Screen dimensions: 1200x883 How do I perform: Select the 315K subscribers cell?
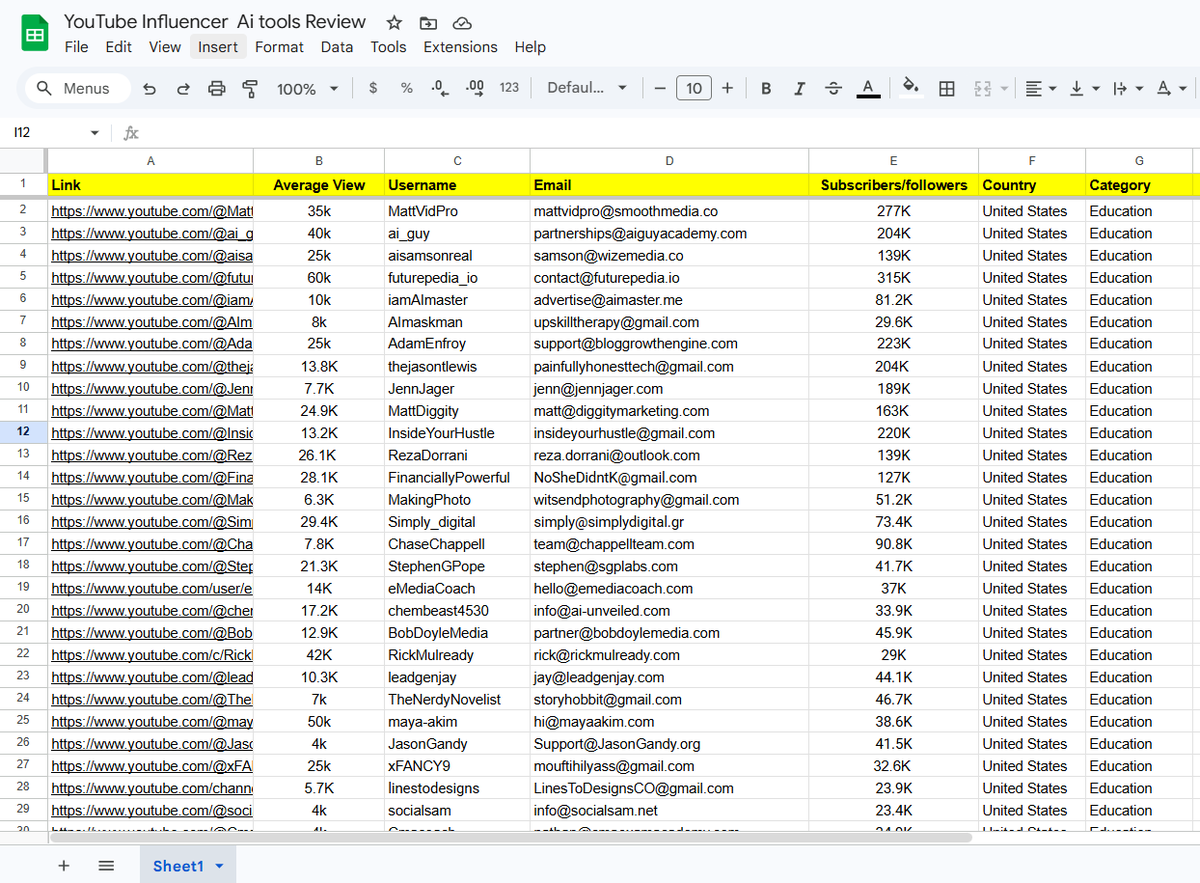point(893,278)
